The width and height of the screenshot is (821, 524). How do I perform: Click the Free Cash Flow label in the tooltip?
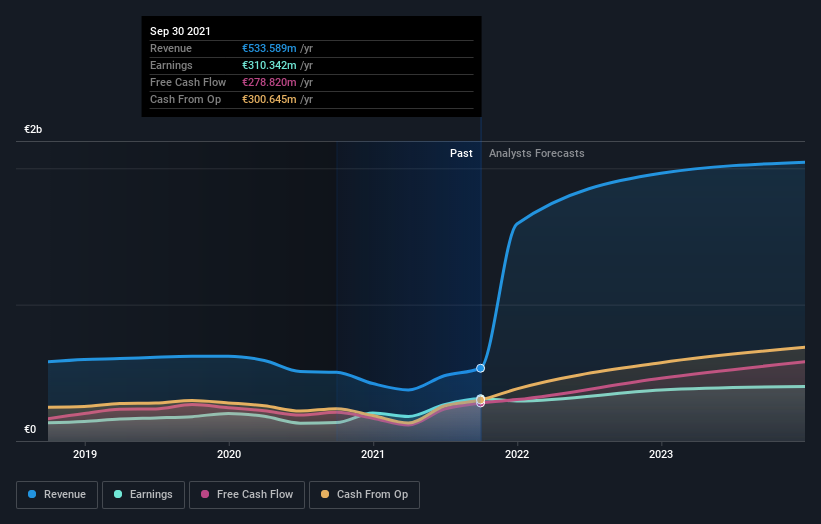coord(188,82)
